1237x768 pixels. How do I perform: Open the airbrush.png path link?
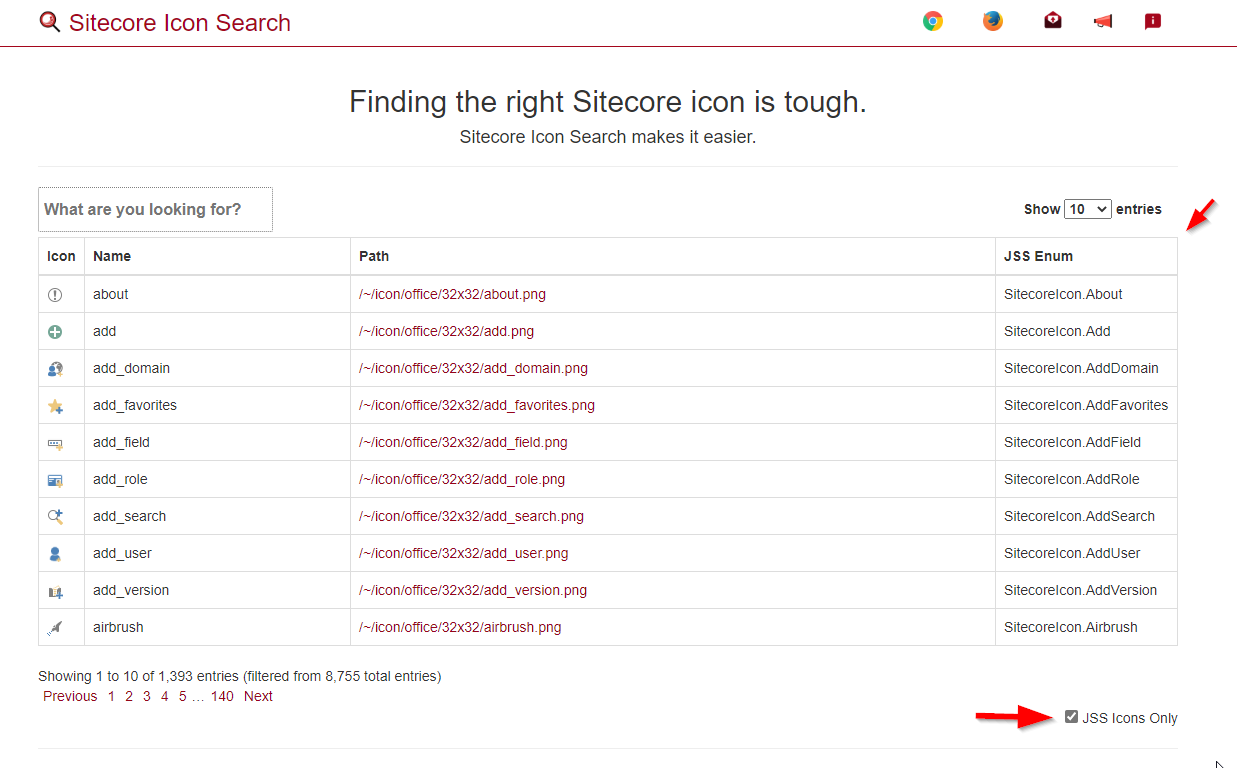pos(460,627)
